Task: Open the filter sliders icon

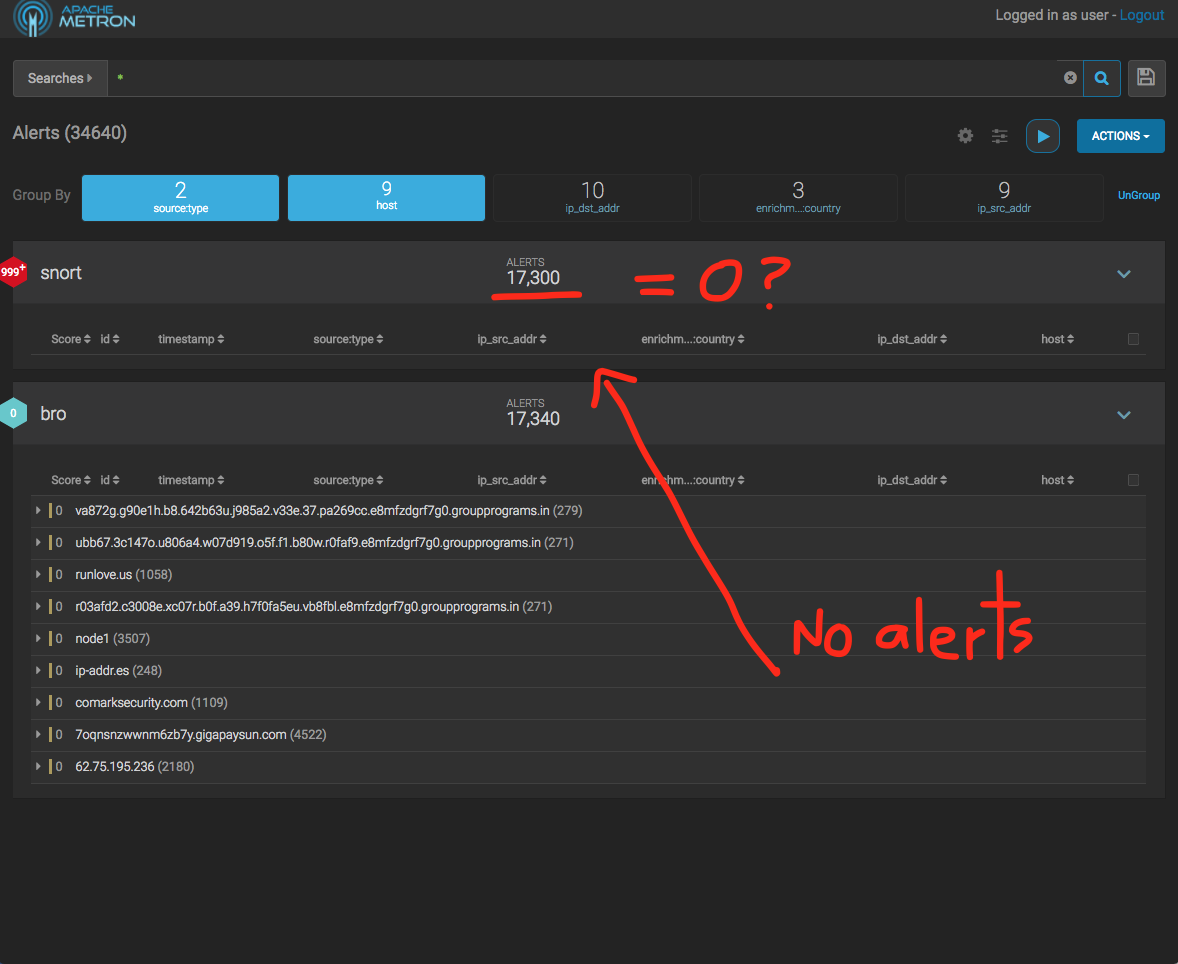Action: (x=999, y=136)
